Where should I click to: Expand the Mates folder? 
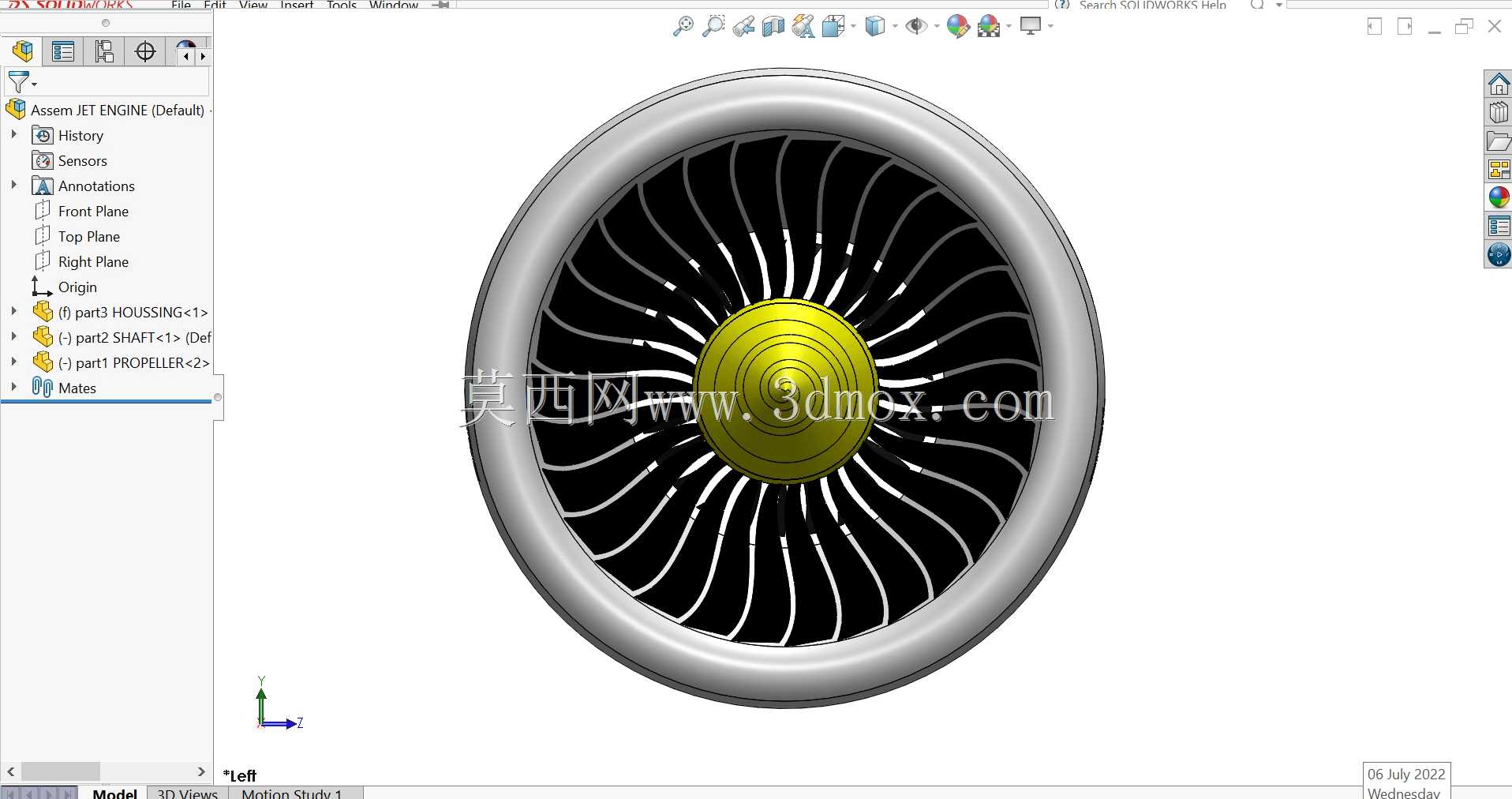13,388
